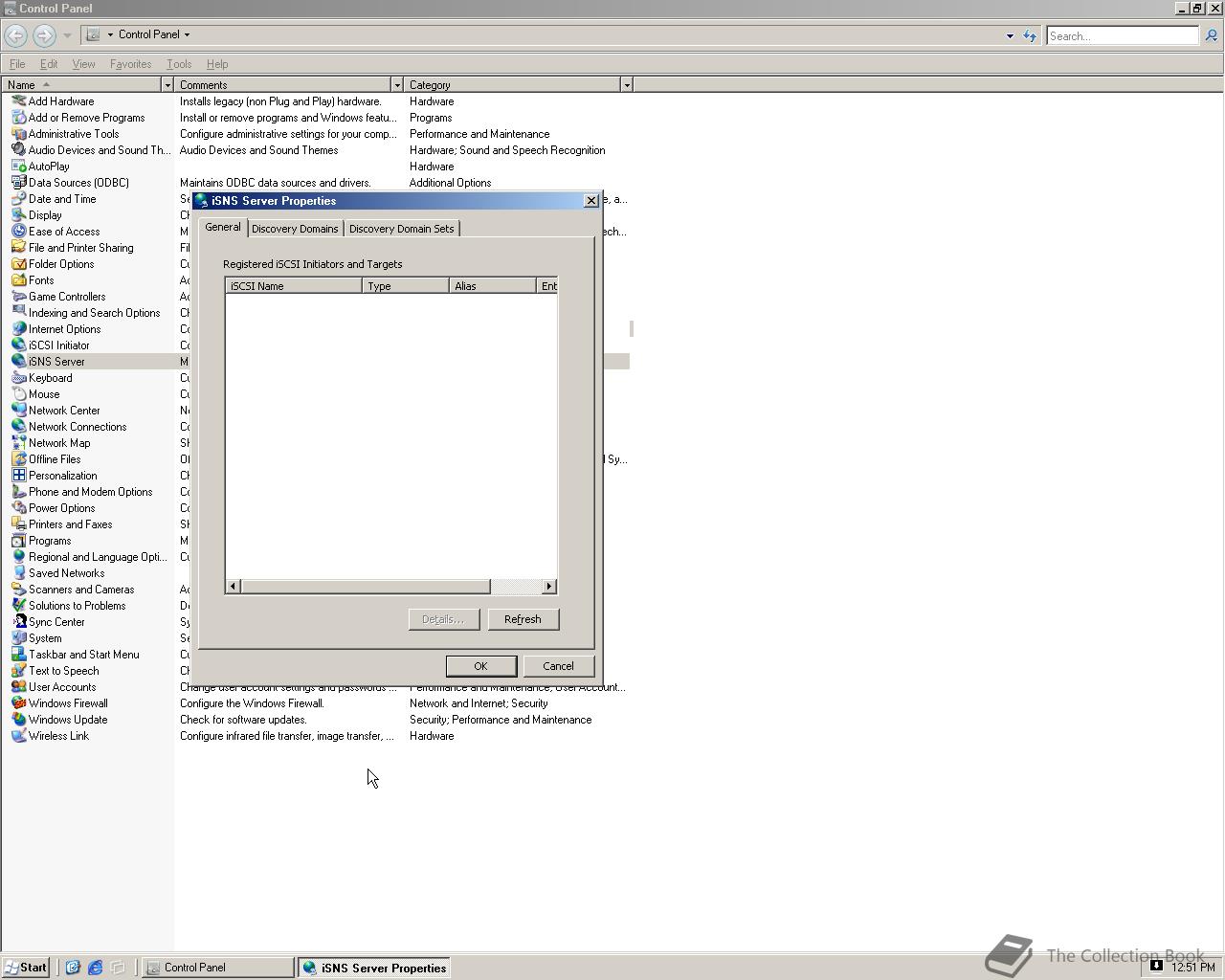Open the Audio Devices and Sound Themes icon
This screenshot has width=1225, height=980.
click(x=18, y=150)
